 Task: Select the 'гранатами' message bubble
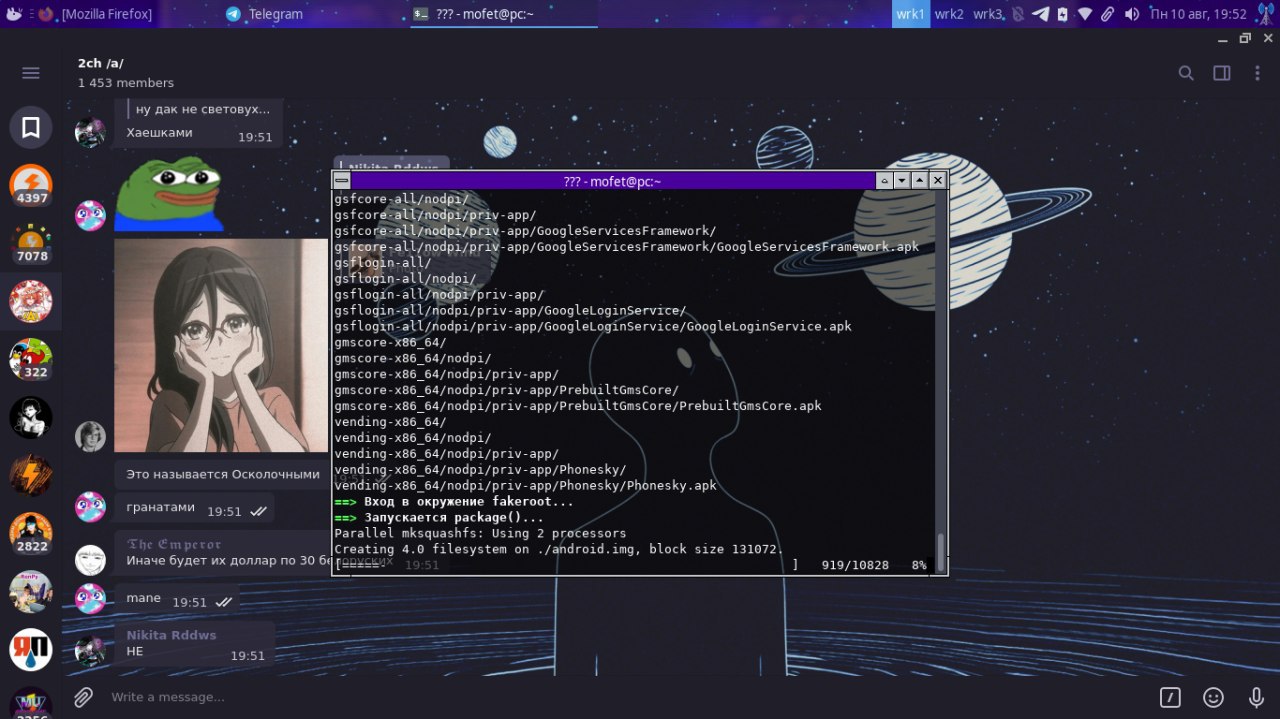194,509
